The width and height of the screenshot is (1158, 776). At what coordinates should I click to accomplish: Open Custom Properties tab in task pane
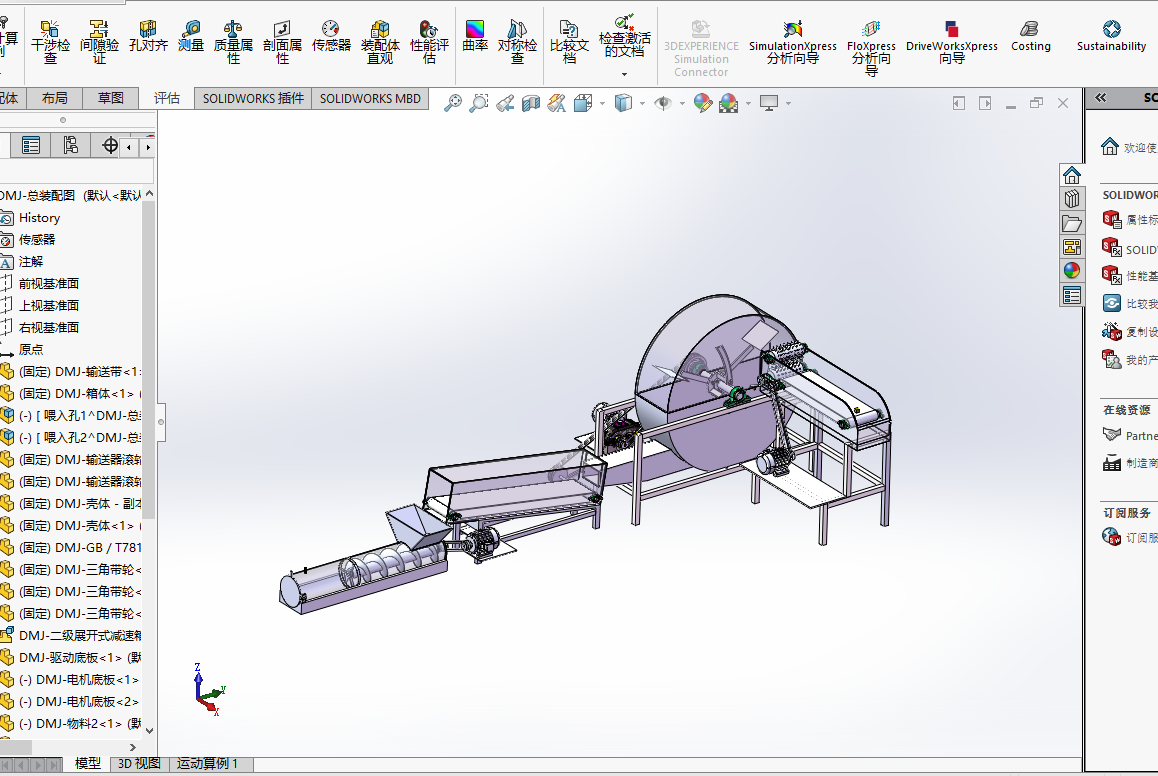point(1072,295)
